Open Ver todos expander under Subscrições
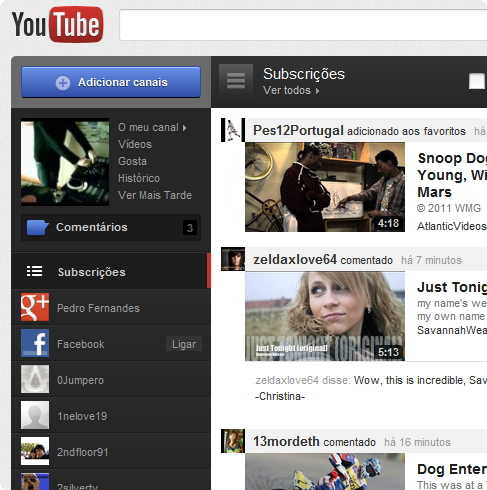This screenshot has width=487, height=490. [291, 90]
